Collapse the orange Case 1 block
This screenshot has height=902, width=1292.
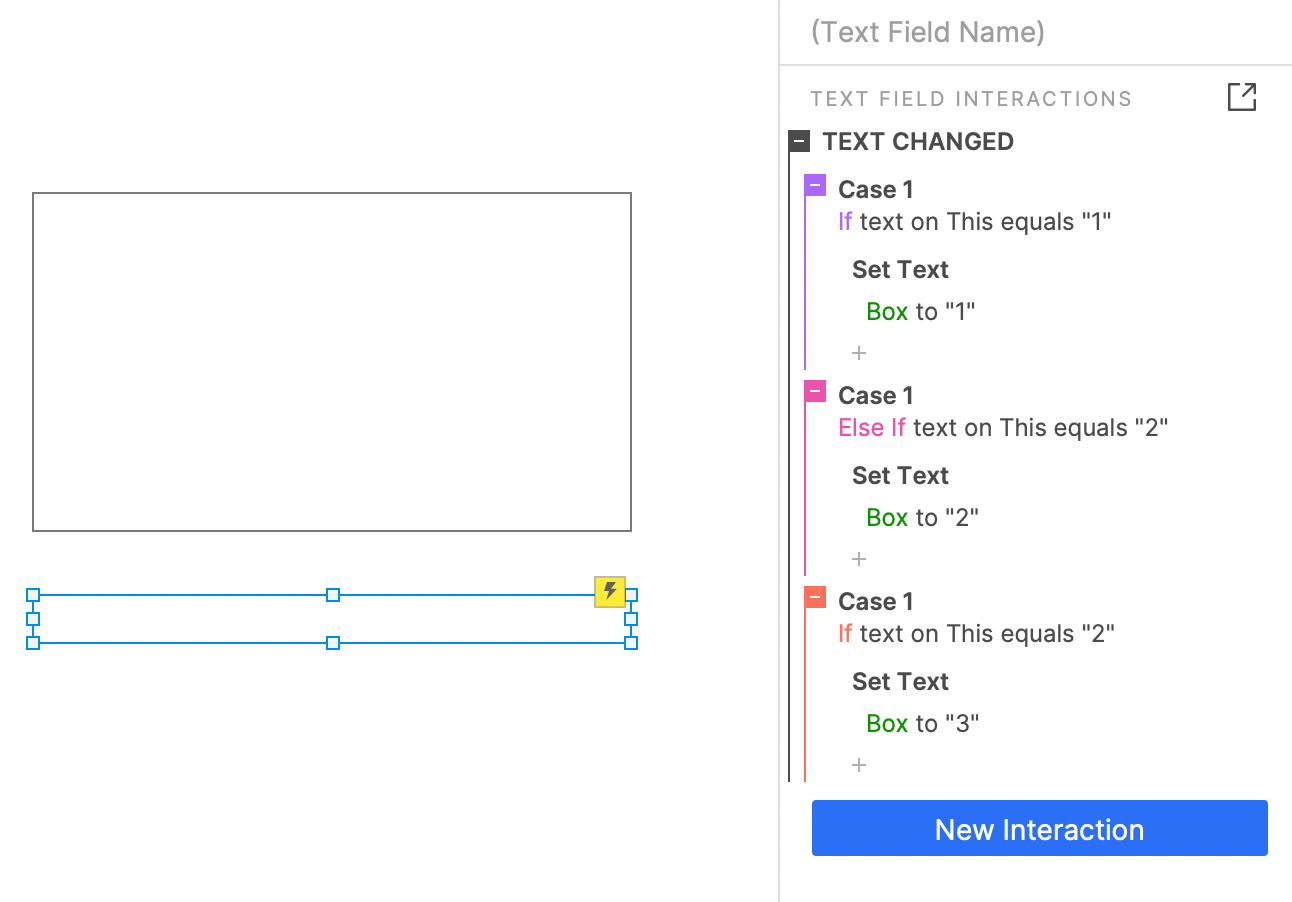pos(815,597)
